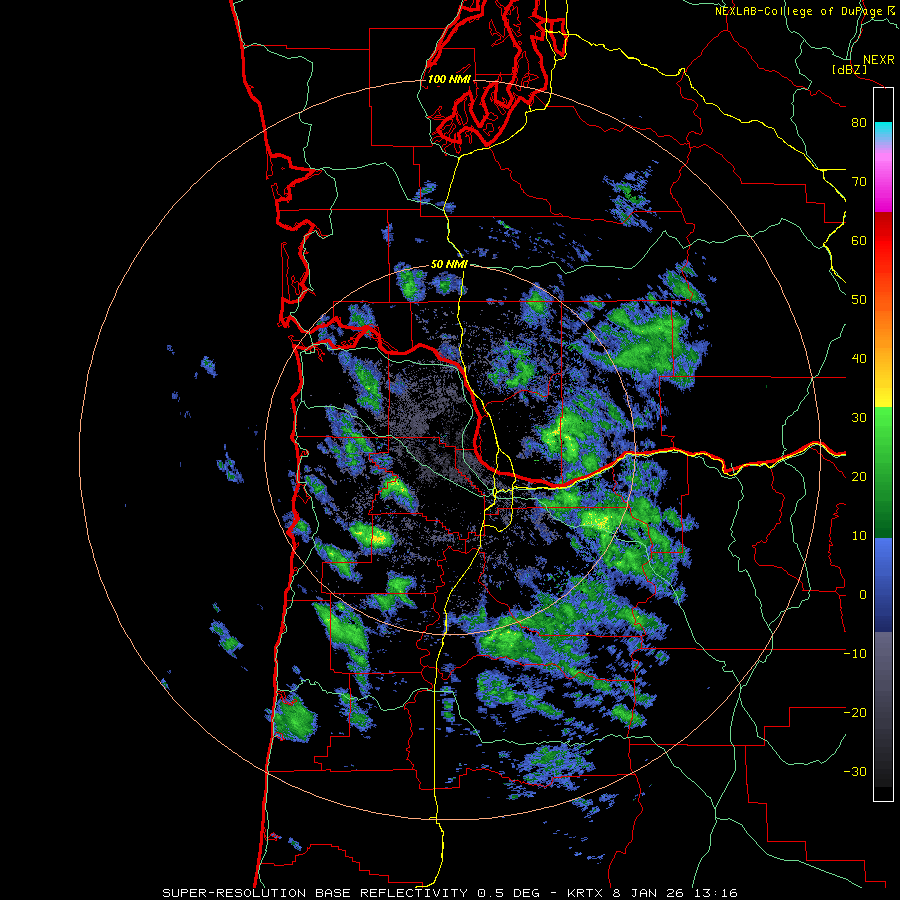
Task: Click the "0.5 DEG" elevation angle text
Action: click(x=508, y=893)
